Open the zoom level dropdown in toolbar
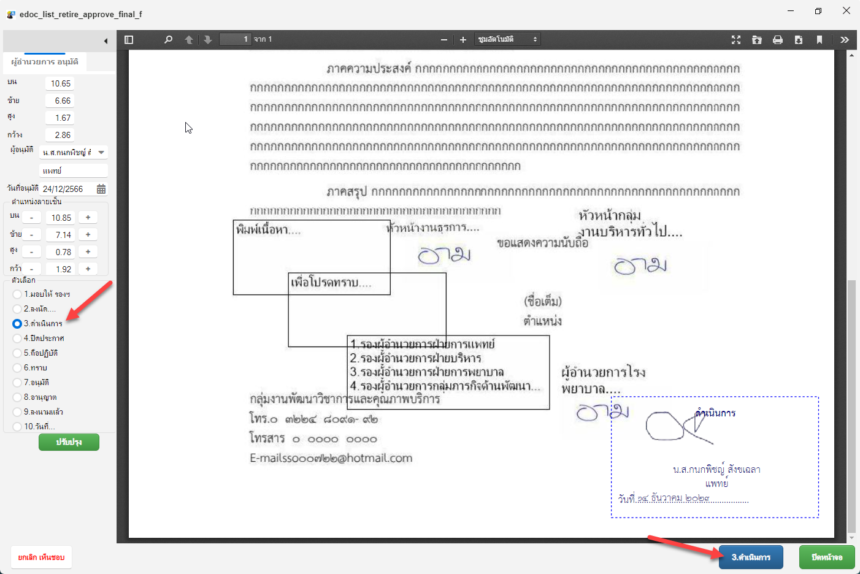Screen dimensions: 860x574 (508, 40)
